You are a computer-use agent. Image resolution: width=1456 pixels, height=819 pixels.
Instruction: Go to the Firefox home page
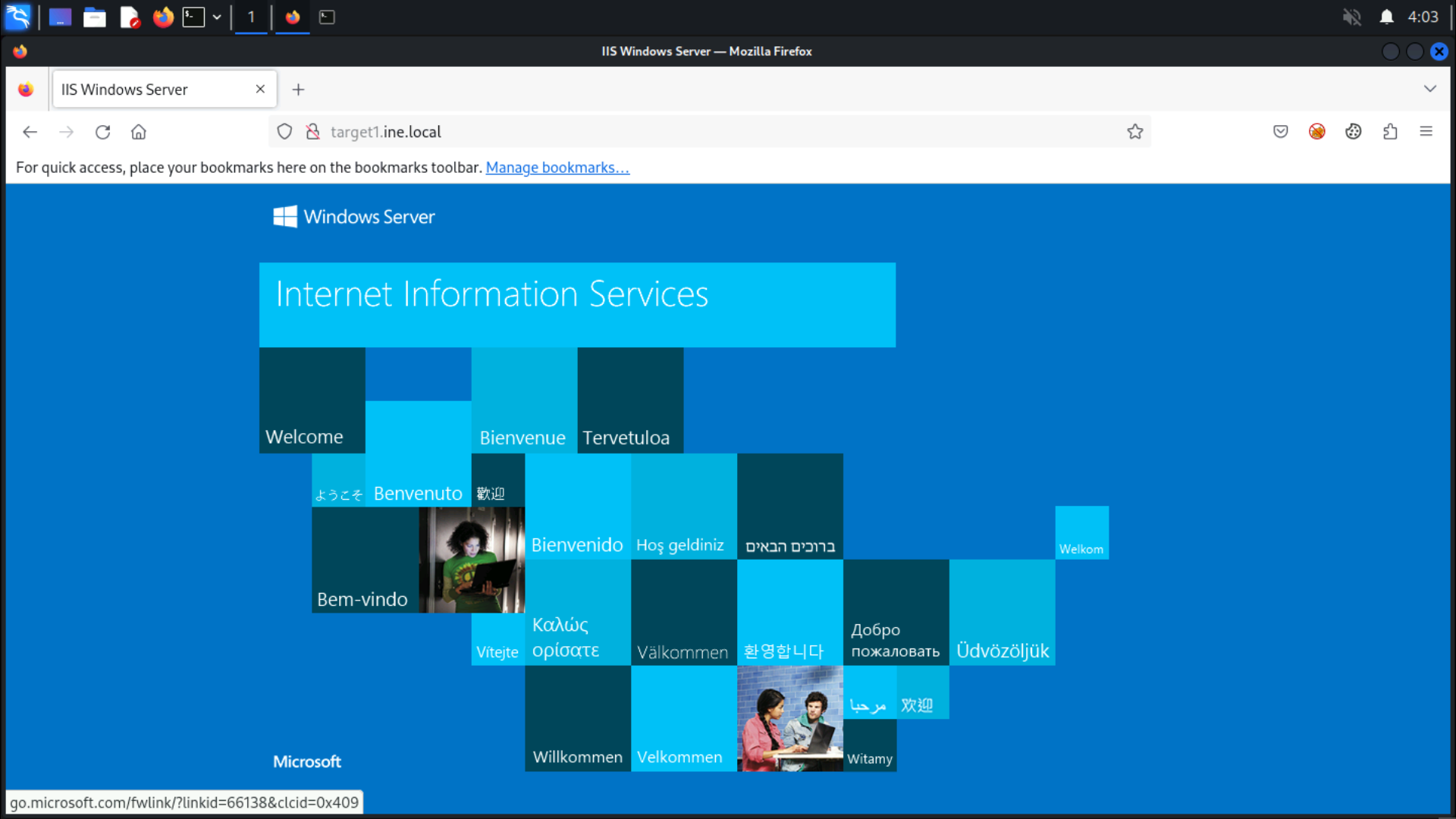tap(138, 131)
